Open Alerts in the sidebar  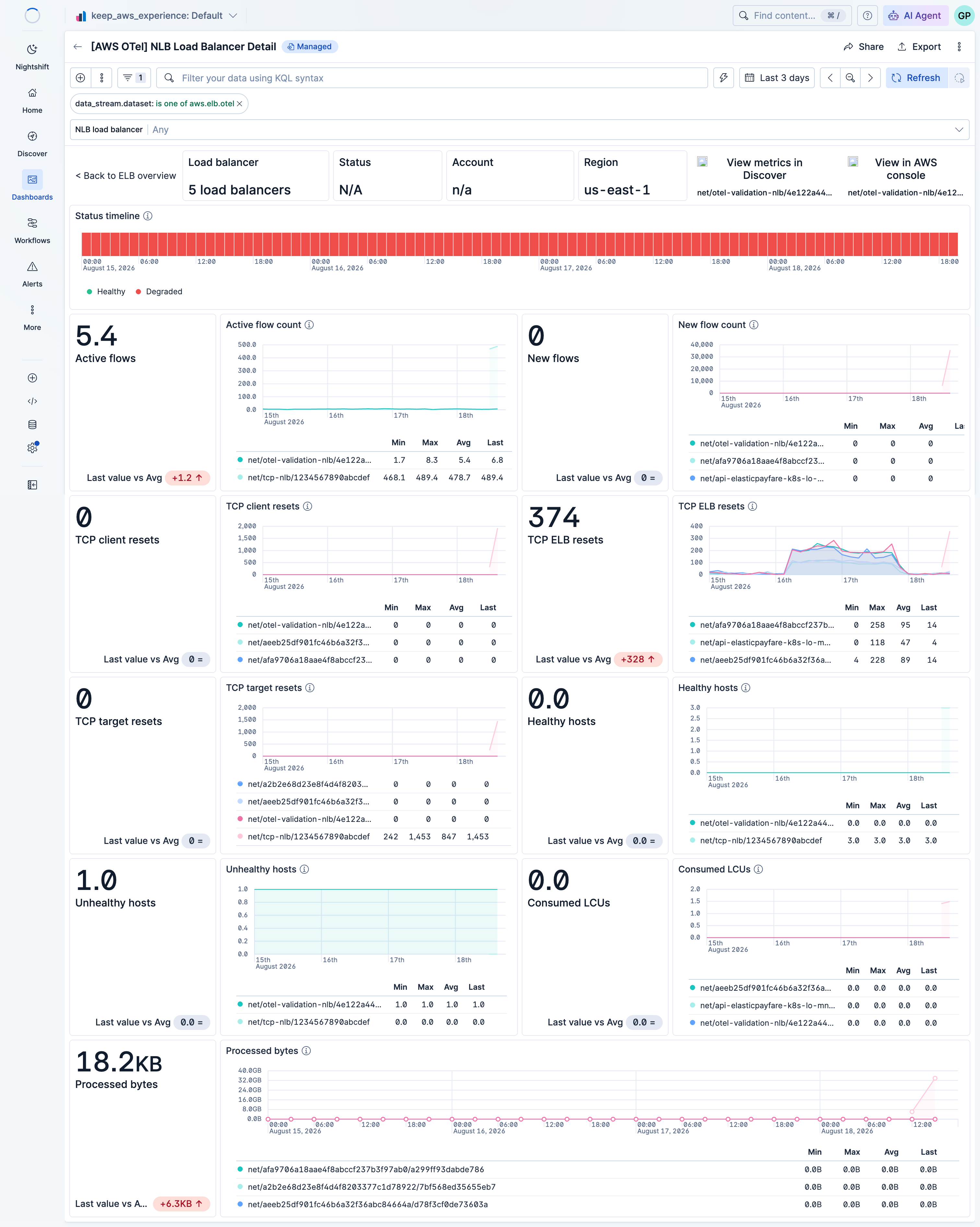32,274
